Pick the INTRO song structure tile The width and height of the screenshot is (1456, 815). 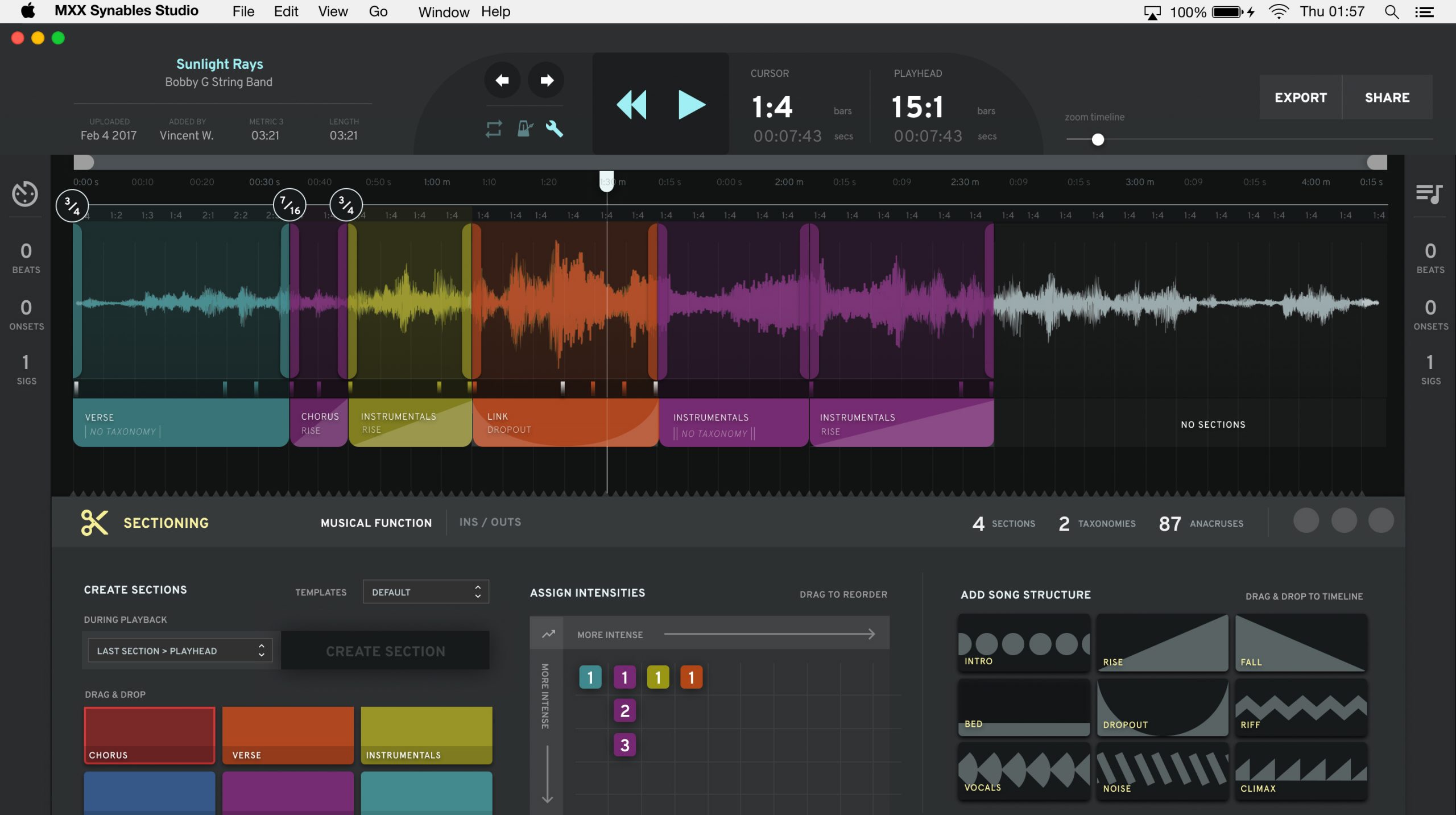[x=1024, y=643]
